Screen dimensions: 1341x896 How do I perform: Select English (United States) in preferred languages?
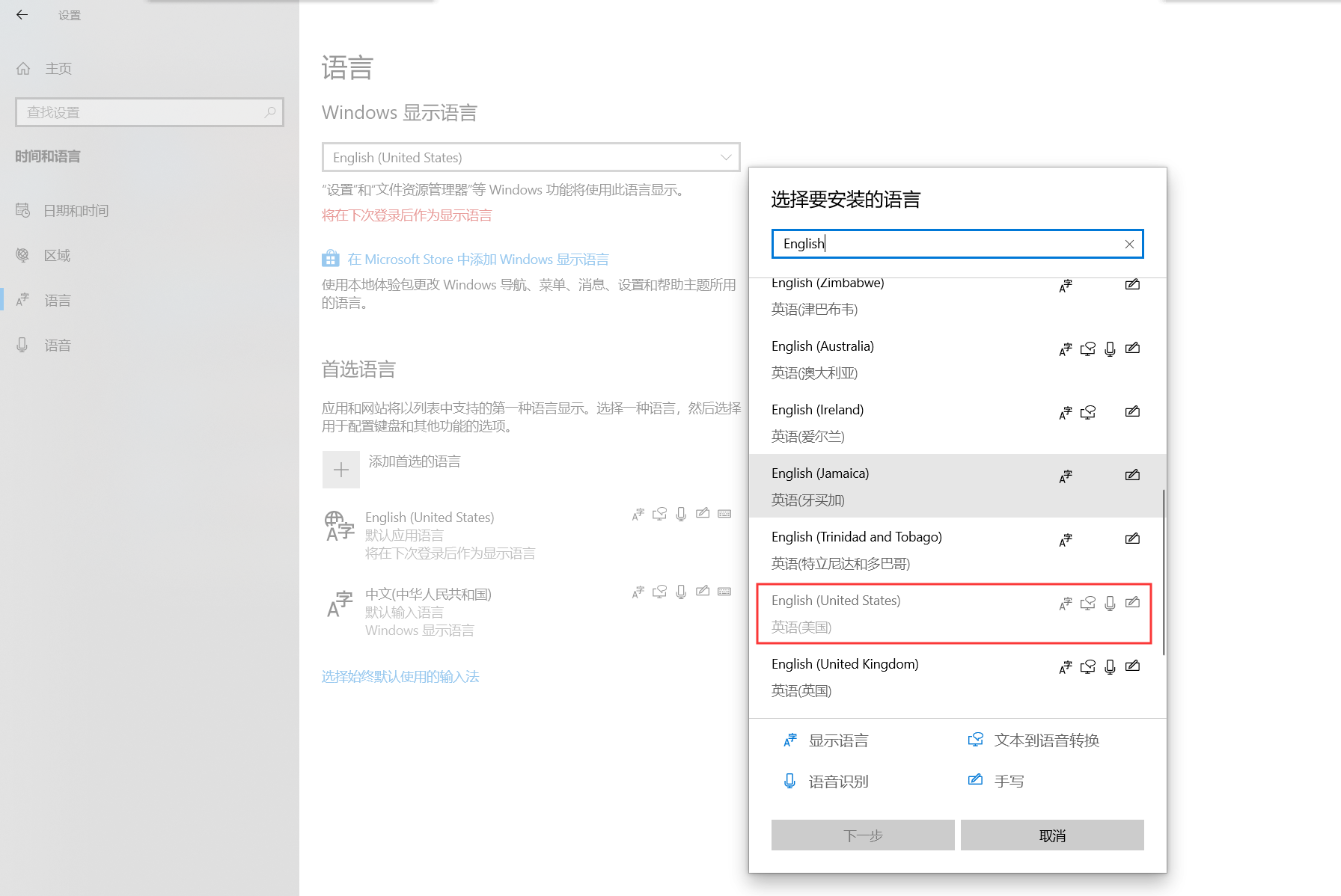[528, 535]
